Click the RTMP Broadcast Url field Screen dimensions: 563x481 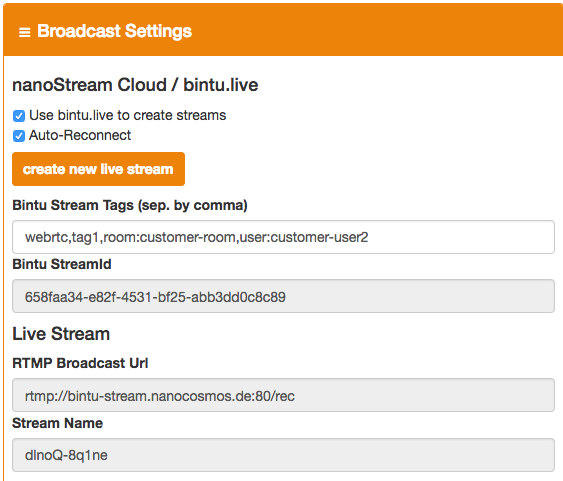coord(283,395)
